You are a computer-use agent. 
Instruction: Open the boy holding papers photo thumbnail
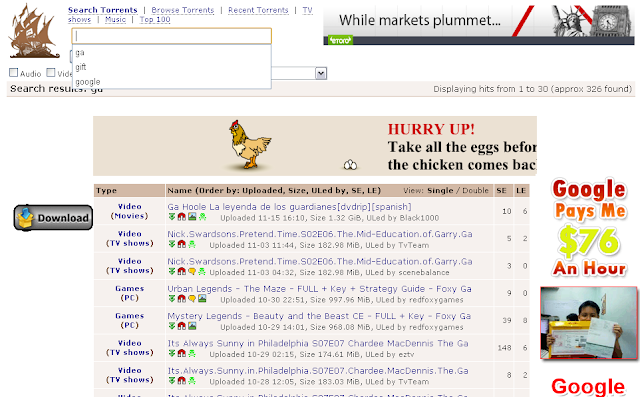click(589, 323)
